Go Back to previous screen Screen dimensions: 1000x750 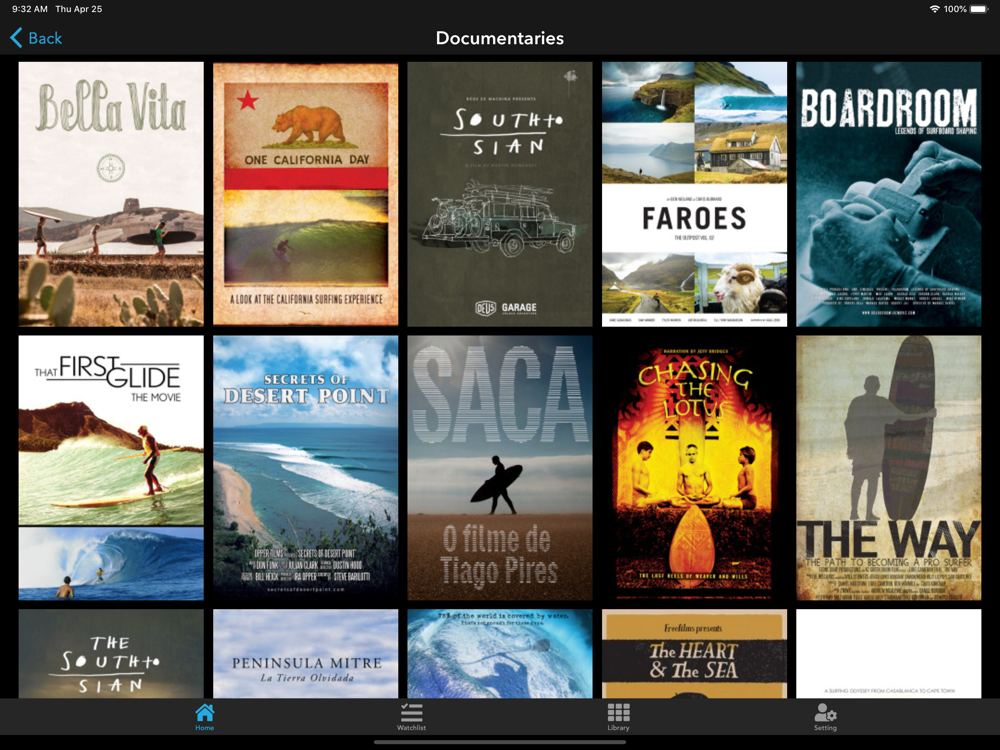[x=45, y=38]
